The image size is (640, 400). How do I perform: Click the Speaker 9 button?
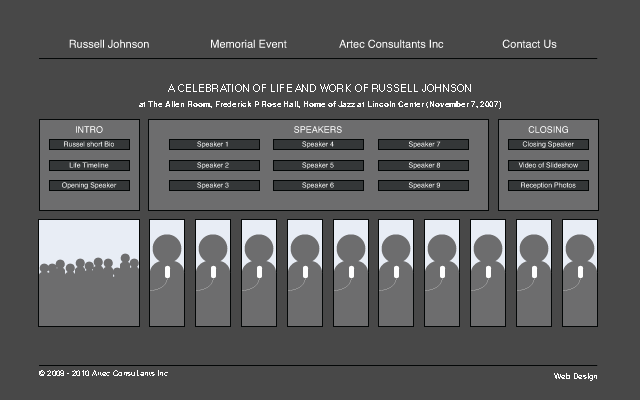pyautogui.click(x=424, y=185)
